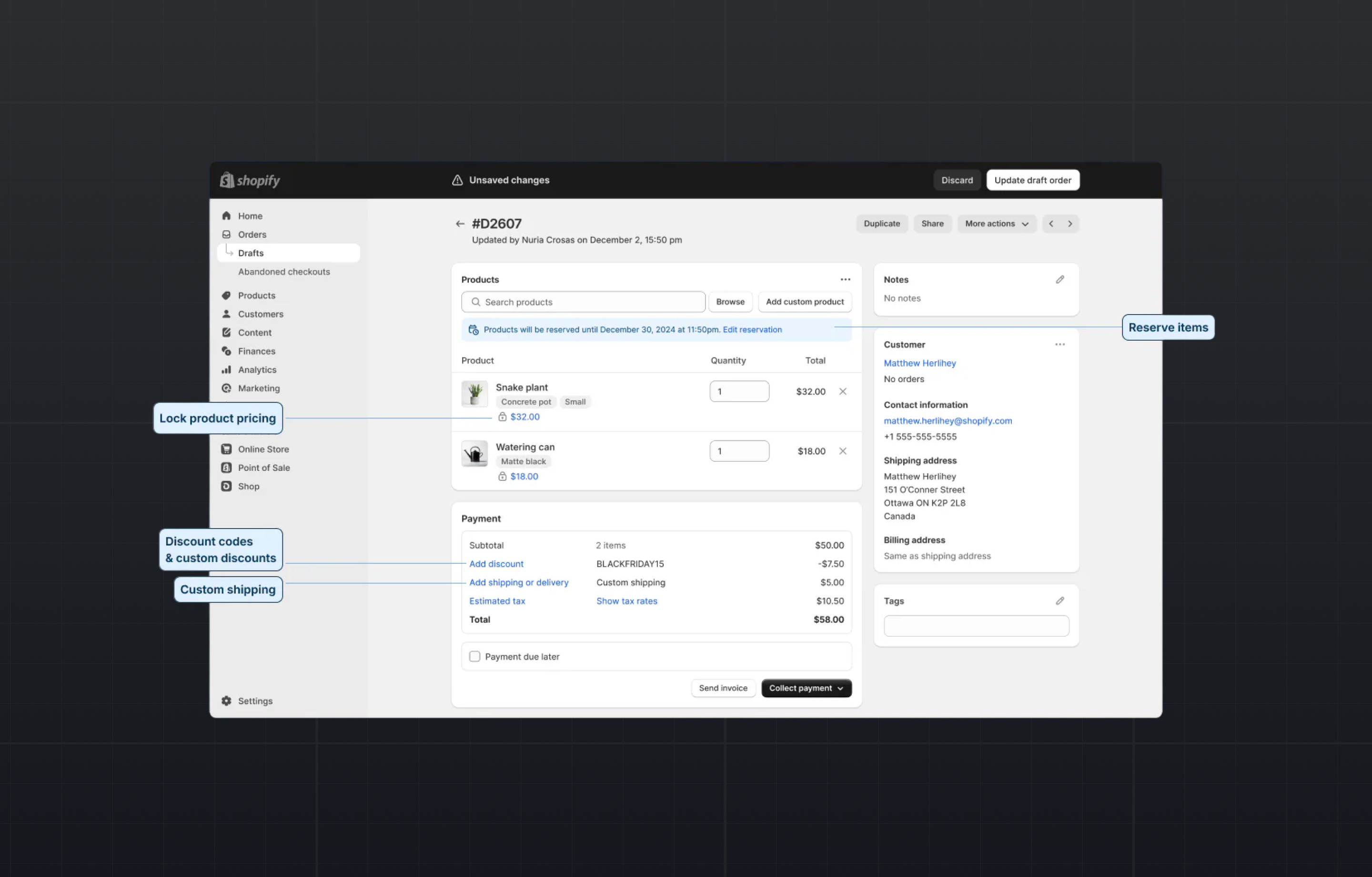Edit tags with the pencil icon
Screen dimensions: 1372x877
tap(1060, 601)
